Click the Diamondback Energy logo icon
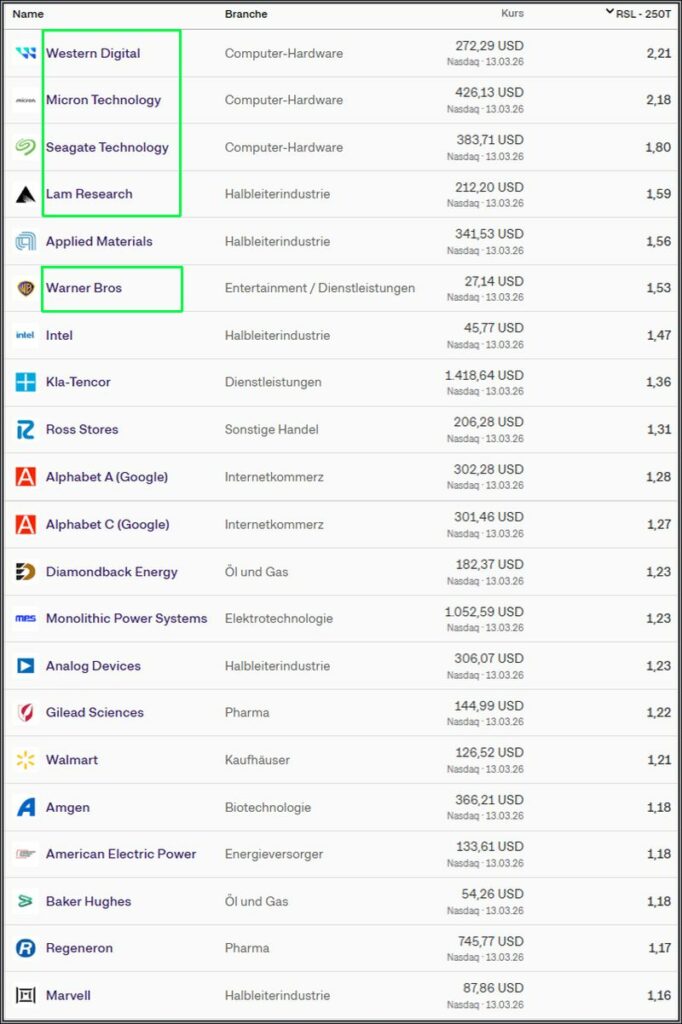The height and width of the screenshot is (1024, 682). [x=26, y=572]
